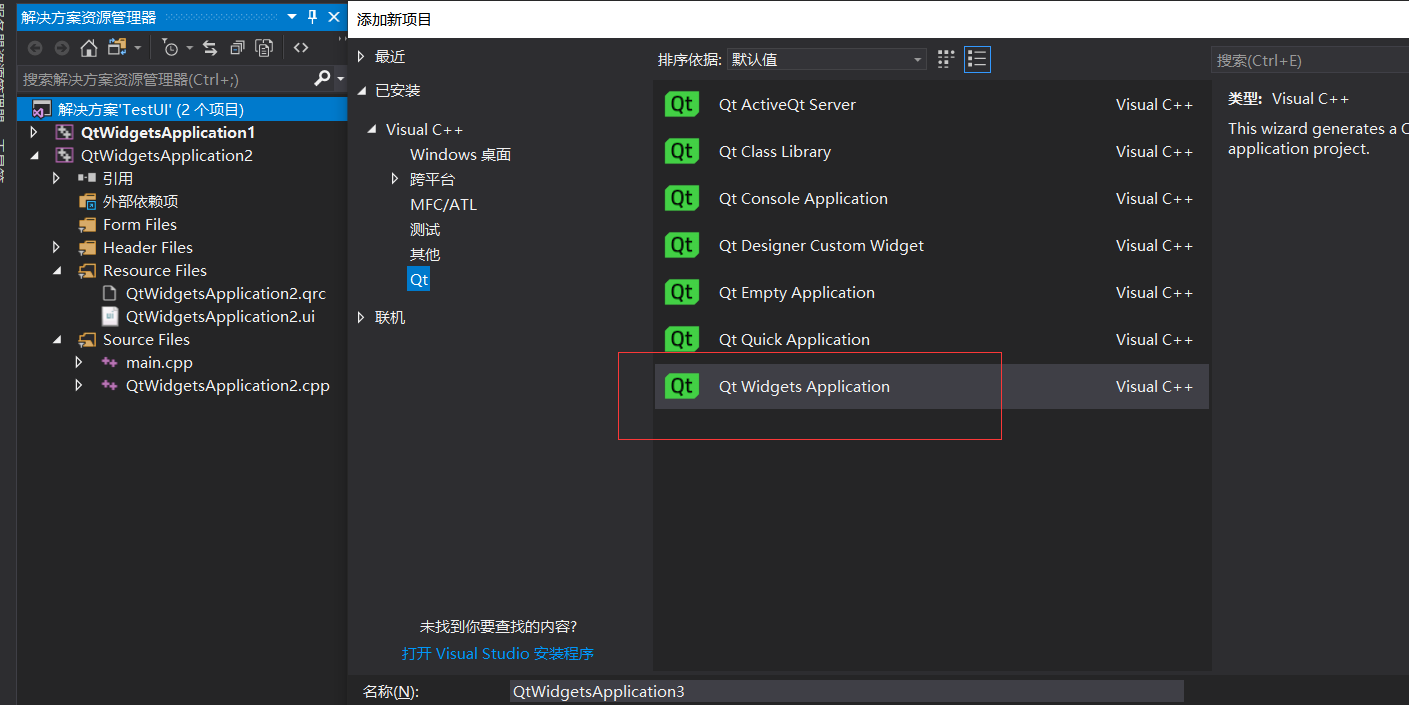Viewport: 1409px width, 705px height.
Task: Expand the 引用 references node
Action: click(x=57, y=178)
